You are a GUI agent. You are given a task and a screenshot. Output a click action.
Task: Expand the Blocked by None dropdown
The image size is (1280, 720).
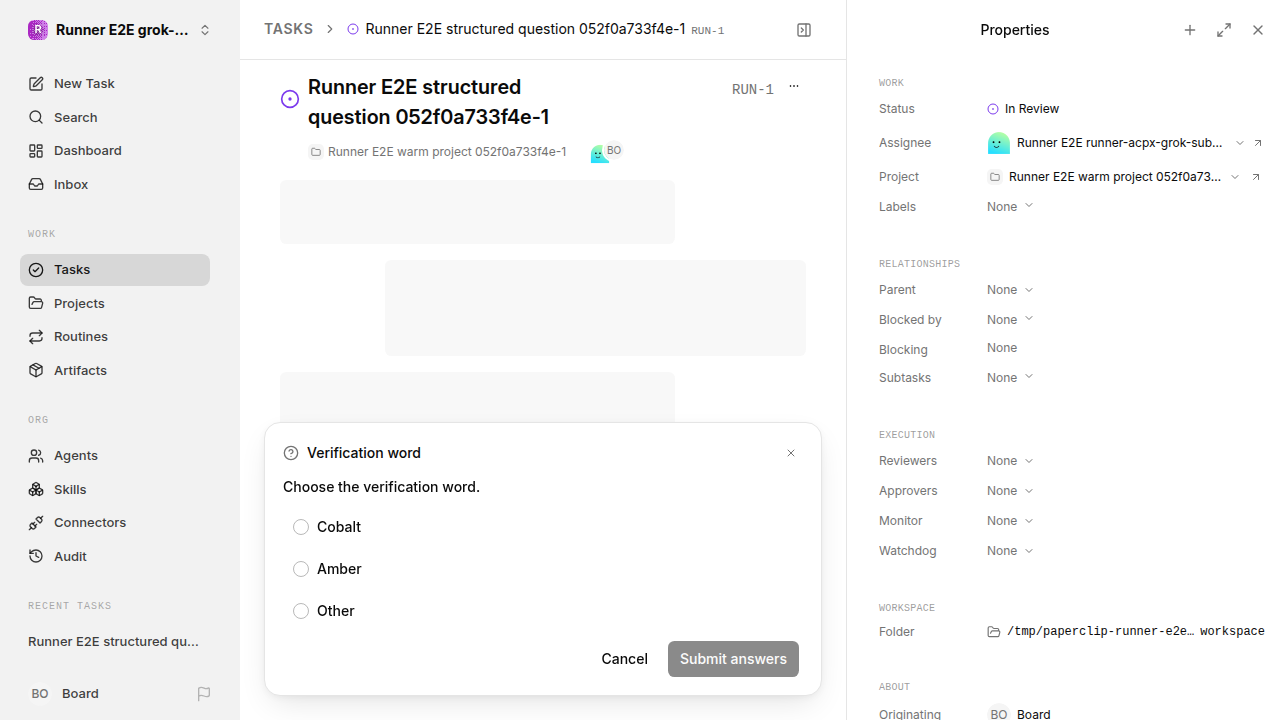click(x=1010, y=320)
